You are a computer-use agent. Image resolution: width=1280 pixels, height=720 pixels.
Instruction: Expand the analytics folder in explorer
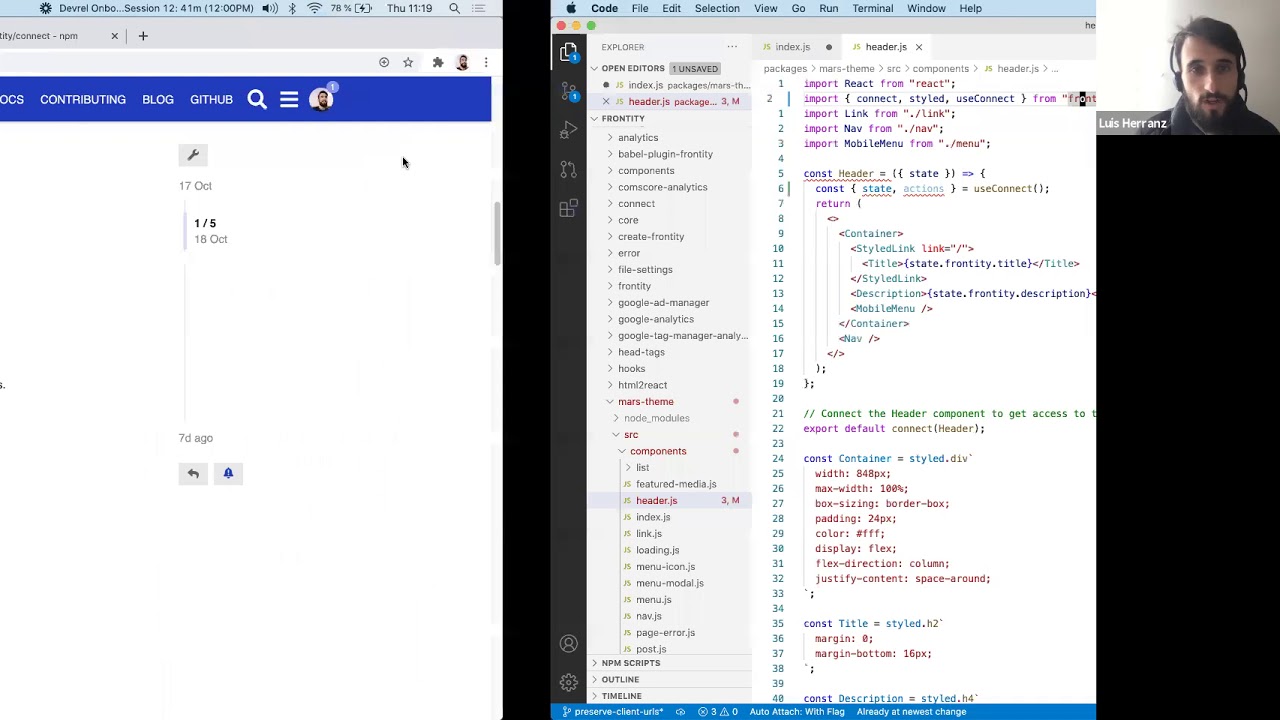tap(637, 138)
